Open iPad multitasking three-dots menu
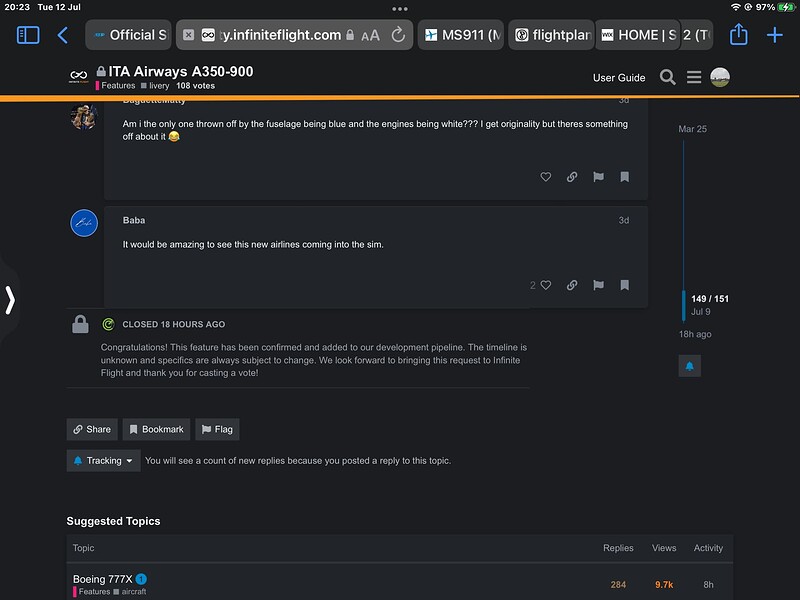The width and height of the screenshot is (800, 600). [x=399, y=9]
